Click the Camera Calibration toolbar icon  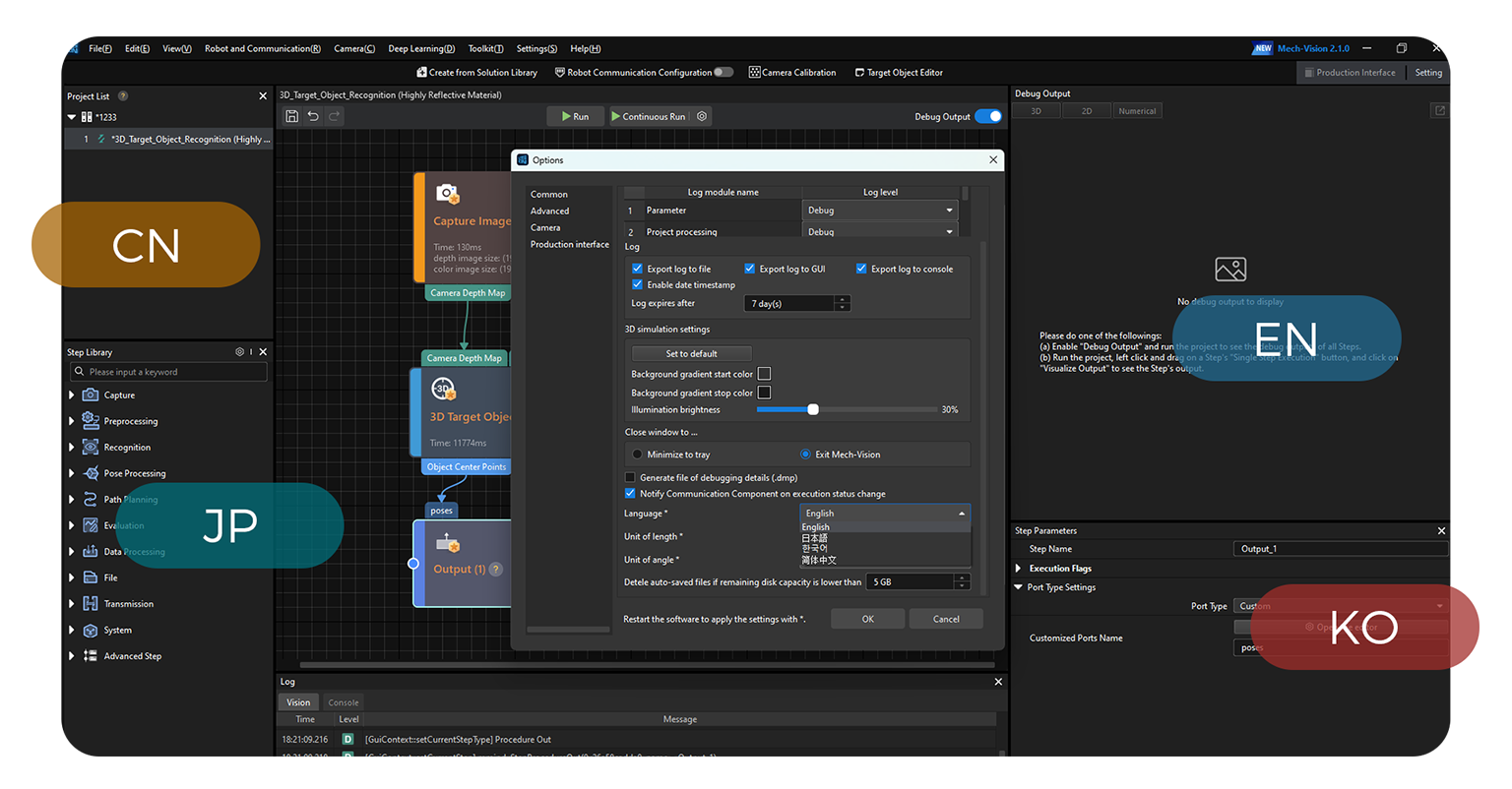point(754,73)
